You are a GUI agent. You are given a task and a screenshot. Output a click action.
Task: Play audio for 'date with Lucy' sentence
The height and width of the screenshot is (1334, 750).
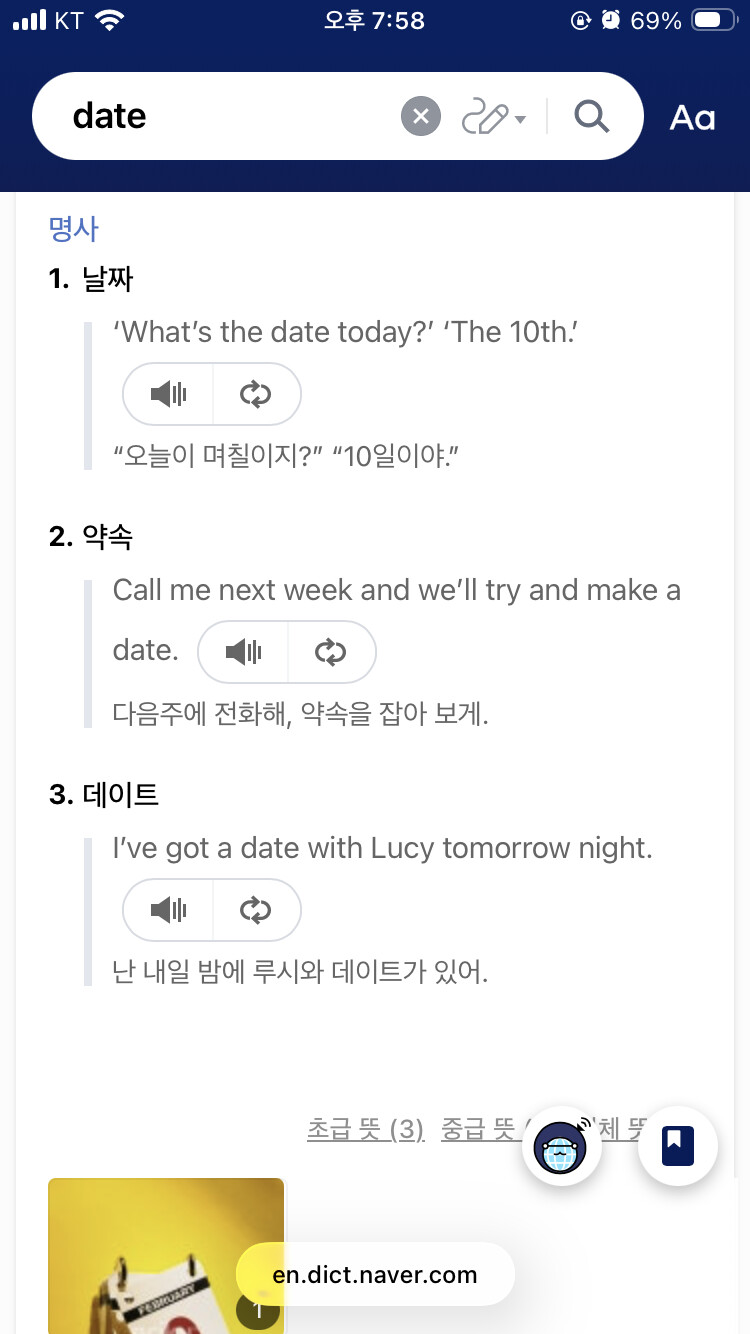point(168,910)
